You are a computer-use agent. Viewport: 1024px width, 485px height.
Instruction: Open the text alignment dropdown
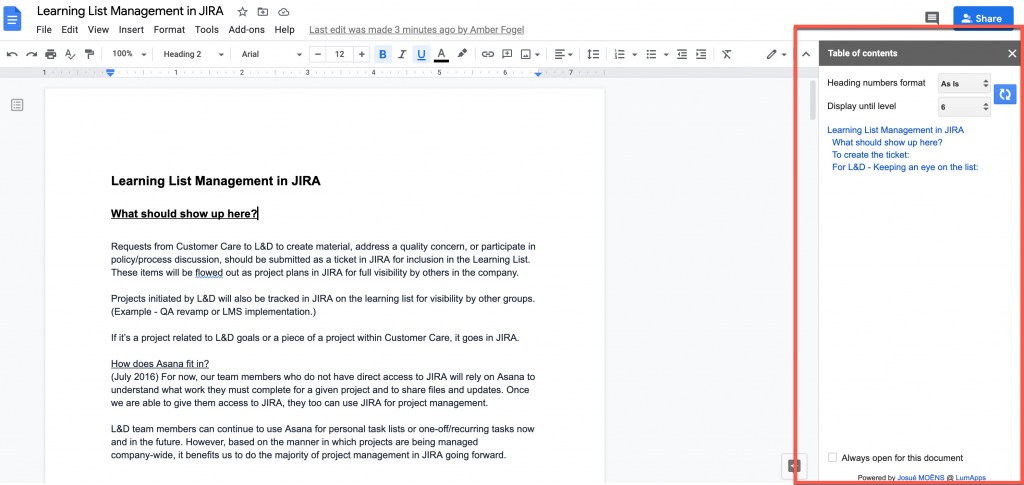(563, 54)
